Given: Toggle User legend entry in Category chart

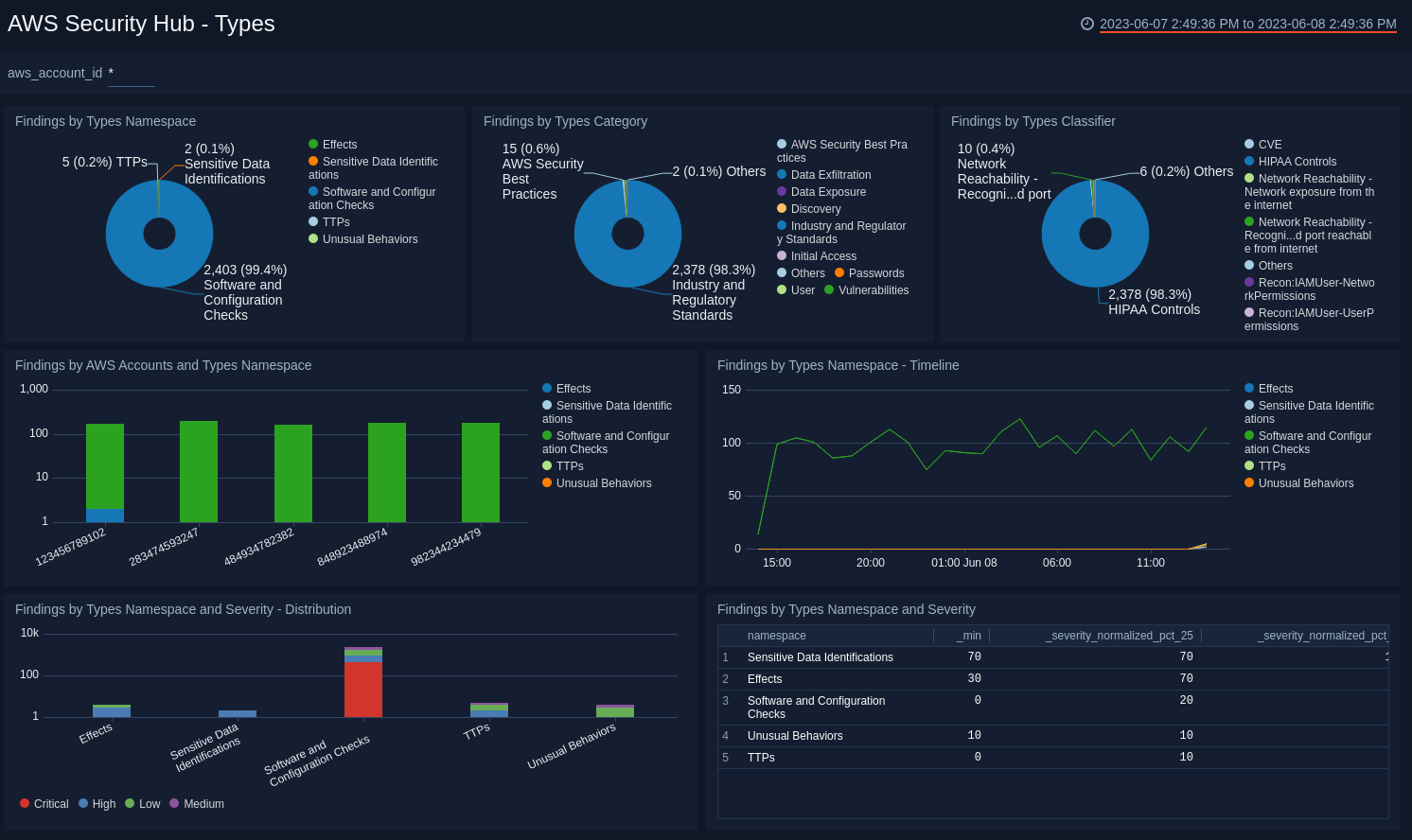Looking at the screenshot, I should tap(796, 290).
